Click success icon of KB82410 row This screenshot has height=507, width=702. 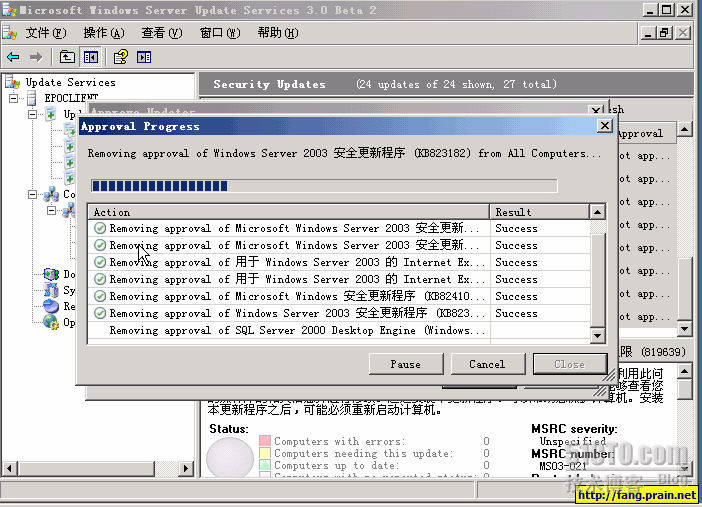(x=100, y=296)
